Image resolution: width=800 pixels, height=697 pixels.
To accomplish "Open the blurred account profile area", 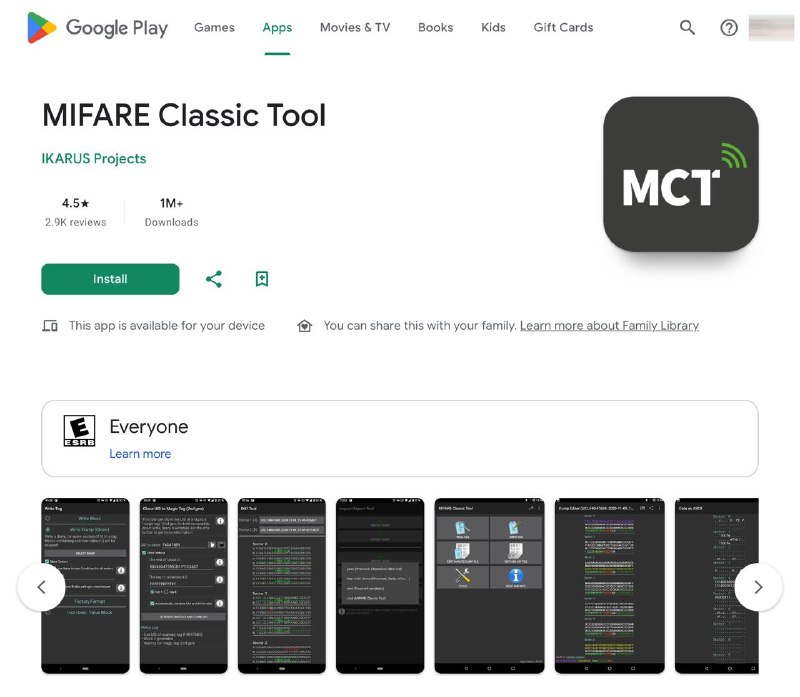I will pyautogui.click(x=771, y=28).
